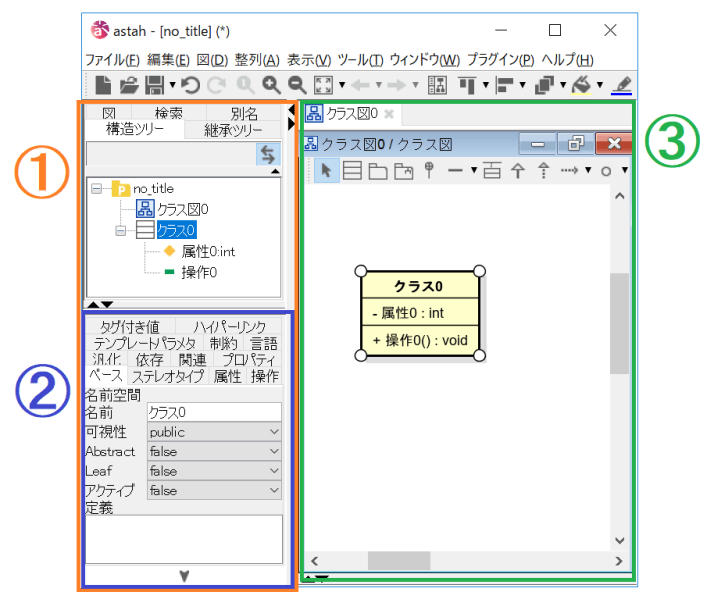Select the Package tool in diagram toolbar
Screen dimensions: 714x599
(377, 171)
